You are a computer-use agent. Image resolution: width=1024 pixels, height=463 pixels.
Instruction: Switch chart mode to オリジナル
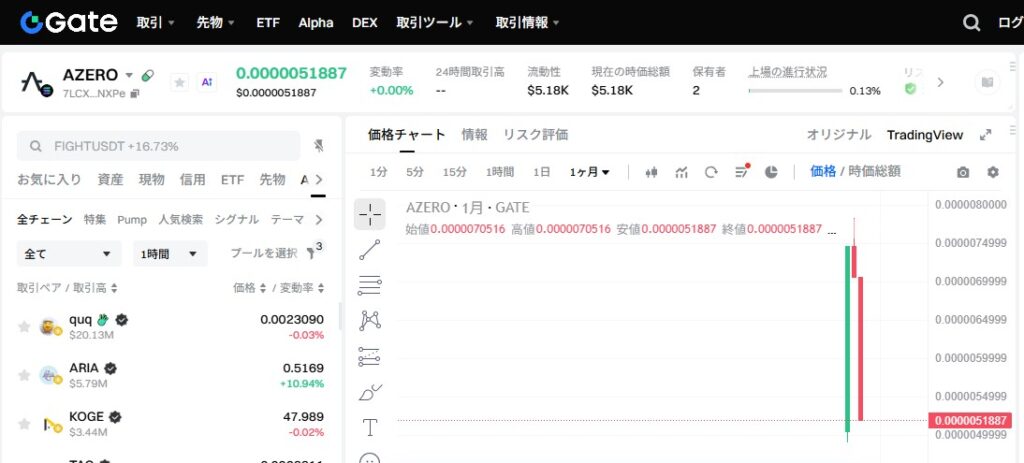click(x=839, y=135)
